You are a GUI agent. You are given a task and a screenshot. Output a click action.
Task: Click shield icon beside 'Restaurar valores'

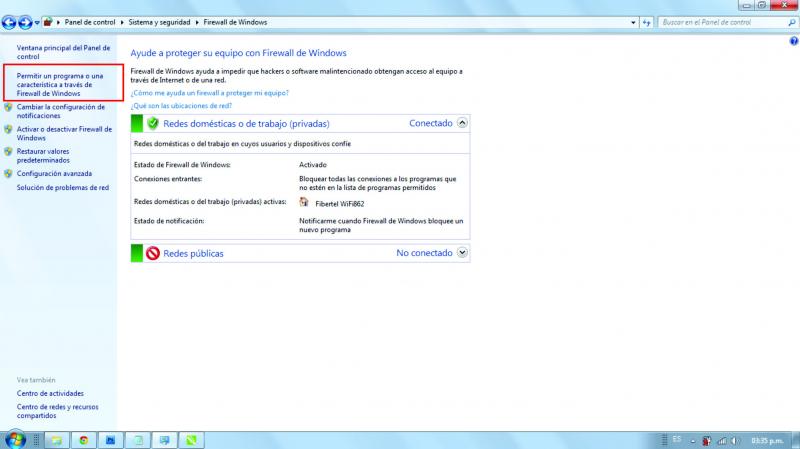click(x=8, y=152)
